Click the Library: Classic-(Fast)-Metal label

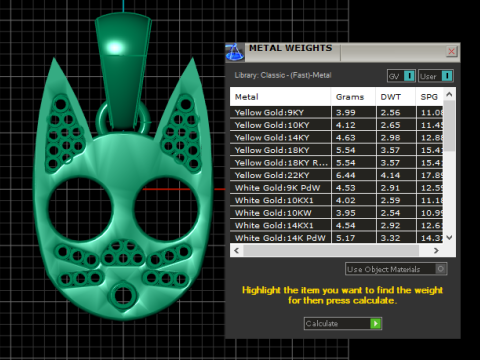coord(283,75)
